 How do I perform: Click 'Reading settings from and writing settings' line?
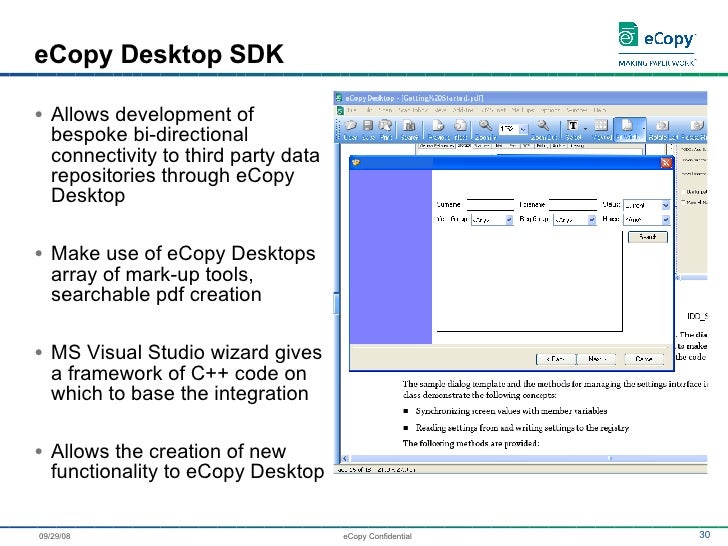(522, 428)
